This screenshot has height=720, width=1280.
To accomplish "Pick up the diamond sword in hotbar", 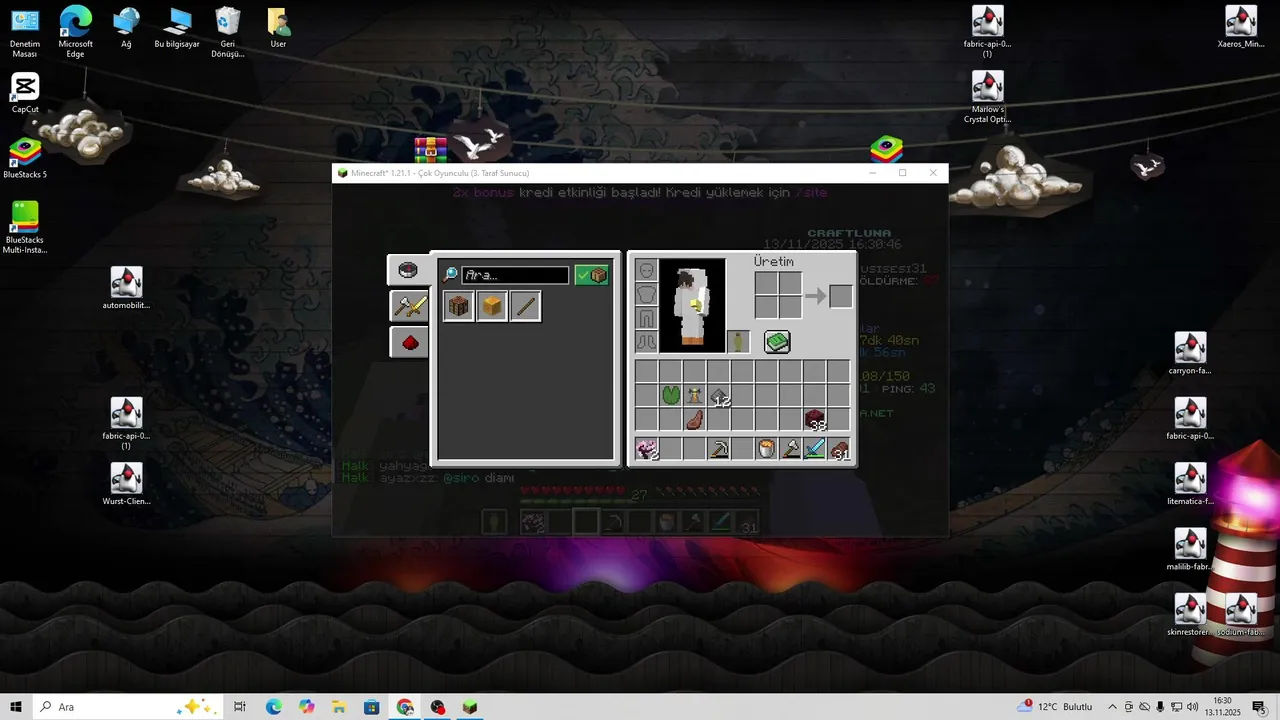I will pos(815,450).
